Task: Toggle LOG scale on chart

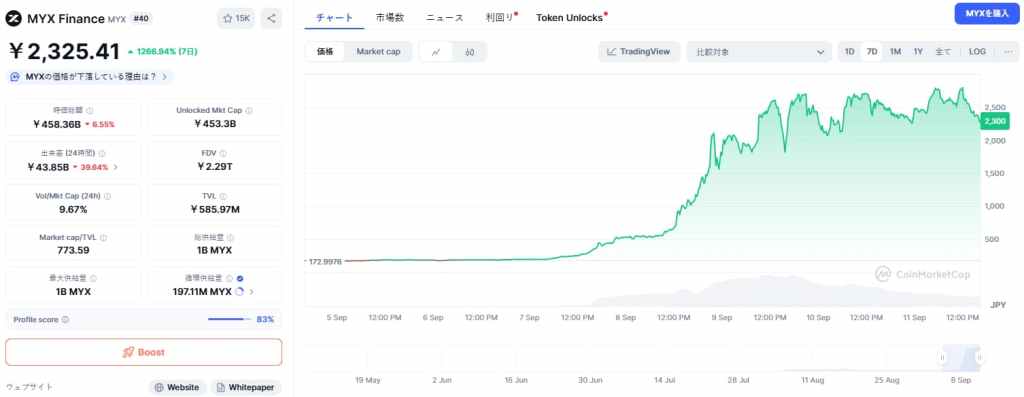Action: click(978, 52)
